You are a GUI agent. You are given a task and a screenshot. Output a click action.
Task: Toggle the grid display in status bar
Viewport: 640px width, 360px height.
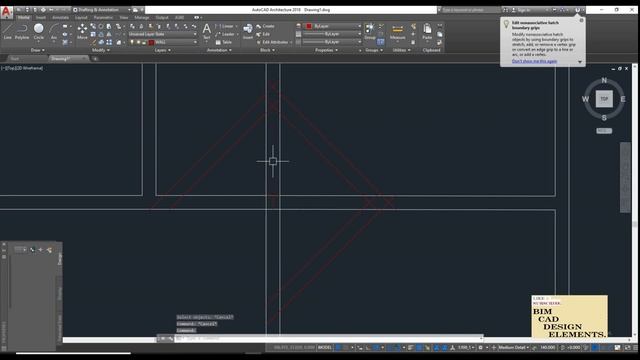(338, 348)
